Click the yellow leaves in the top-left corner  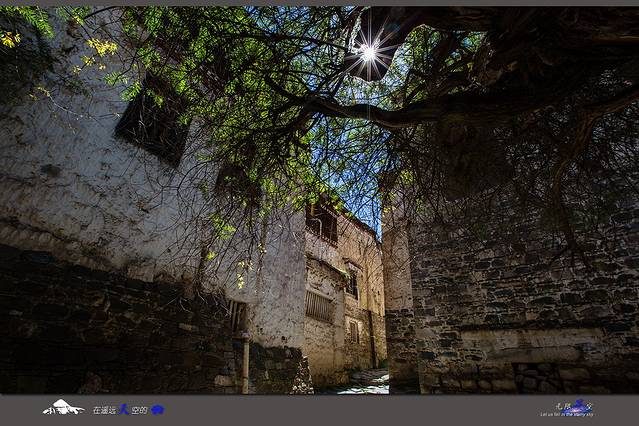[x=10, y=39]
